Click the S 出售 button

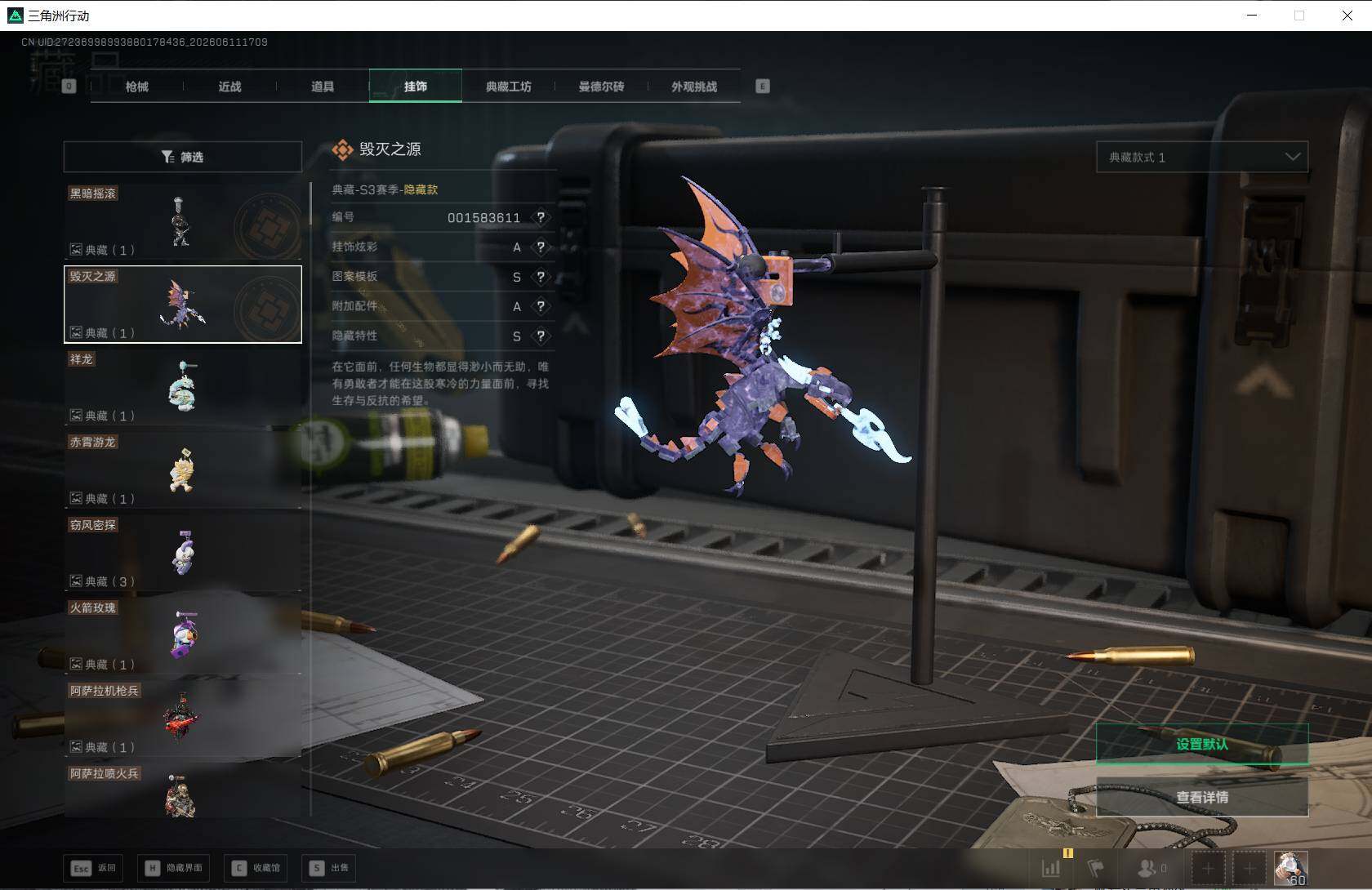329,868
